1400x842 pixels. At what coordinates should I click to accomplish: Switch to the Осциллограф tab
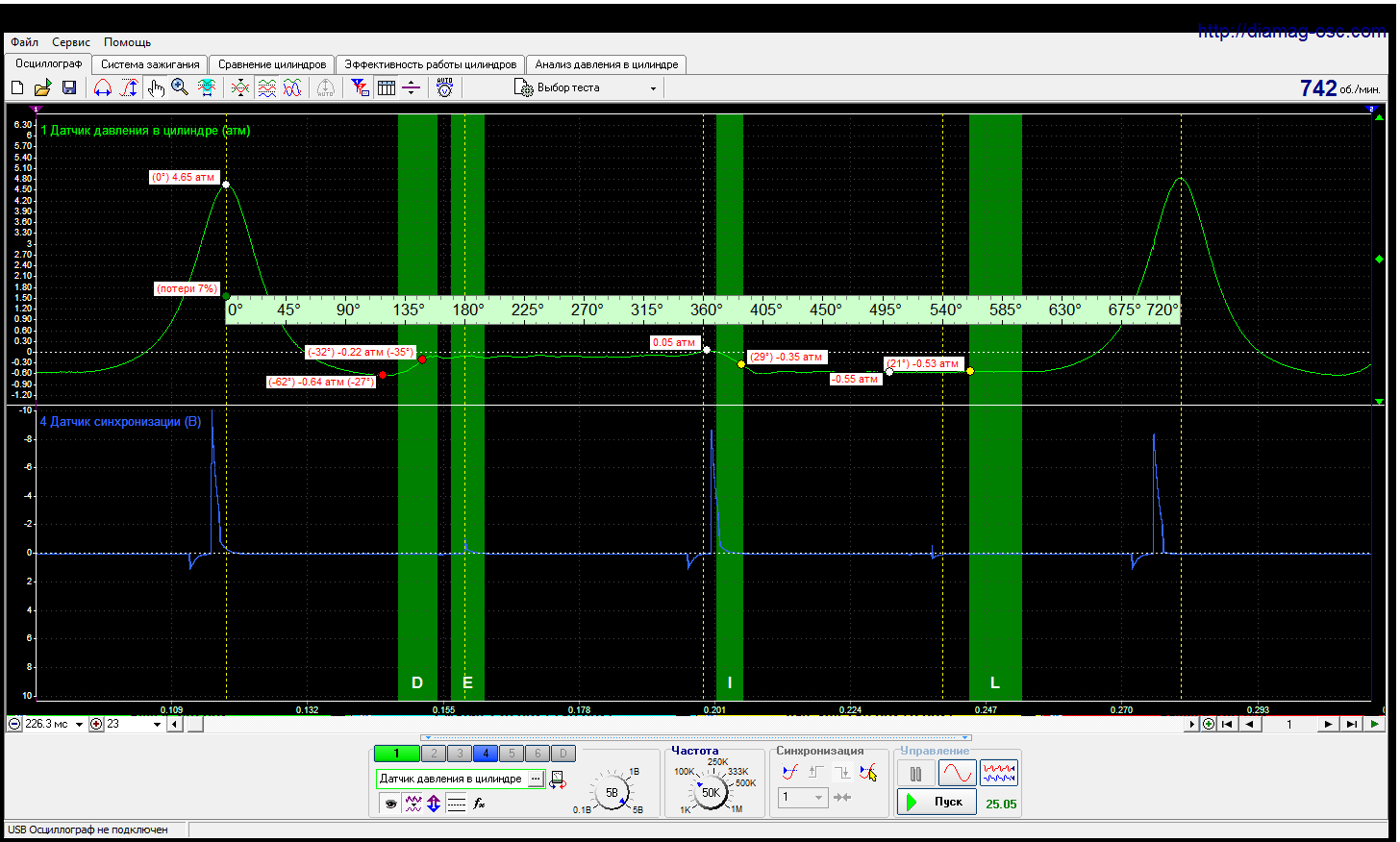[x=49, y=63]
